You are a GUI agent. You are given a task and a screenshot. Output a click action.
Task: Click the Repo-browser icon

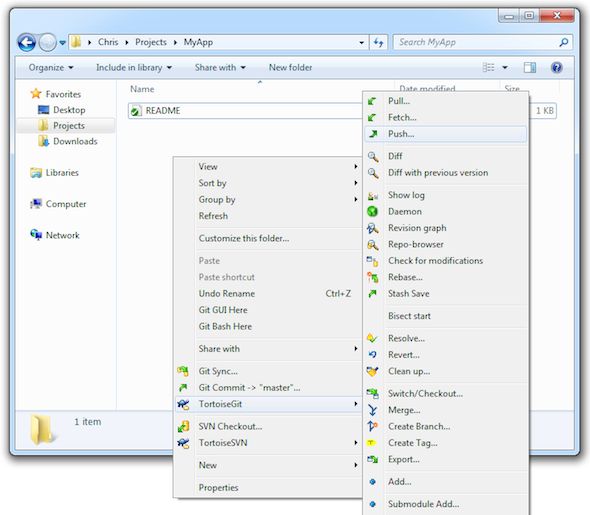pyautogui.click(x=373, y=245)
